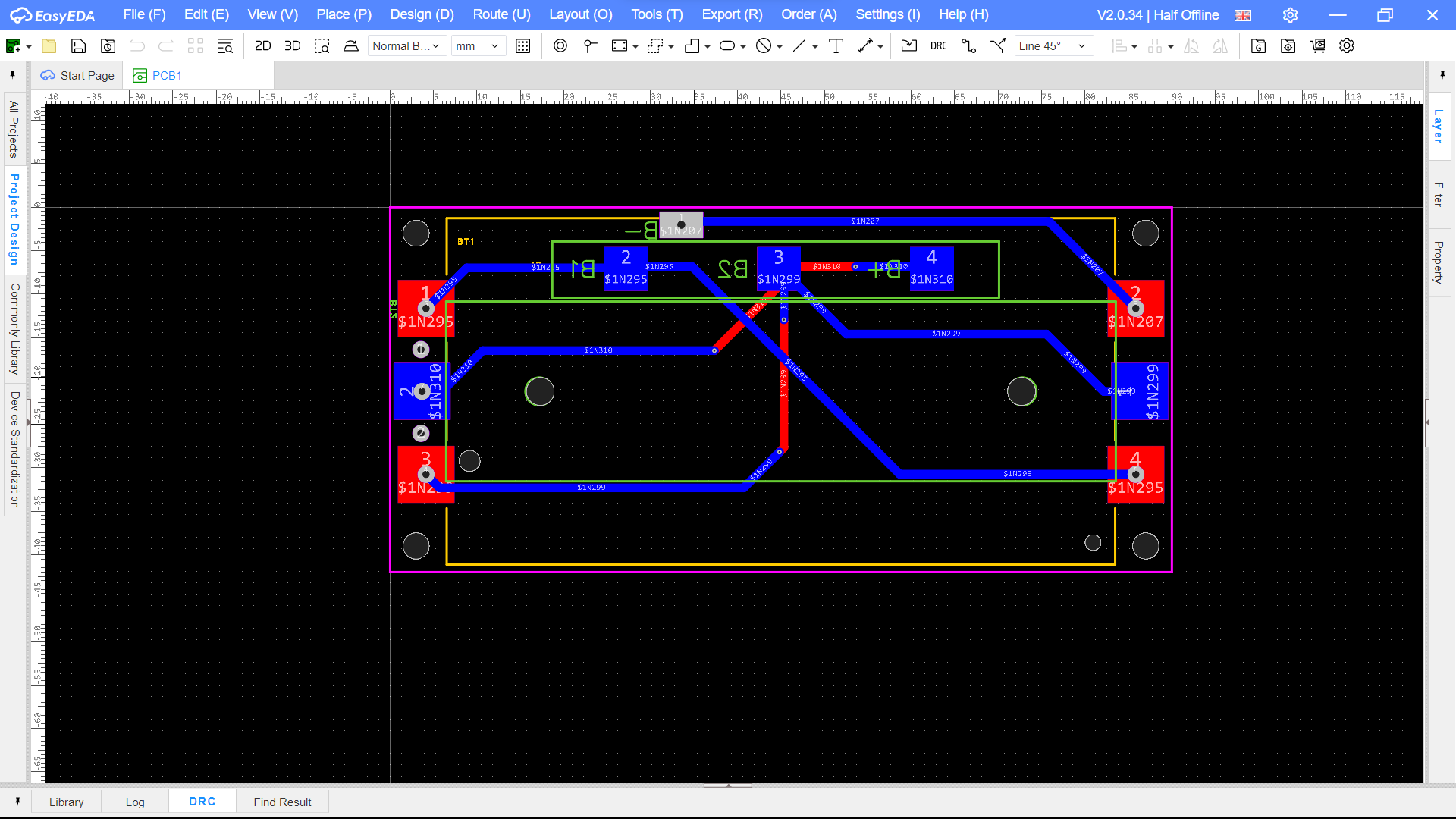Open the Line 45° routing style dropdown
The width and height of the screenshot is (1456, 819).
tap(1053, 45)
